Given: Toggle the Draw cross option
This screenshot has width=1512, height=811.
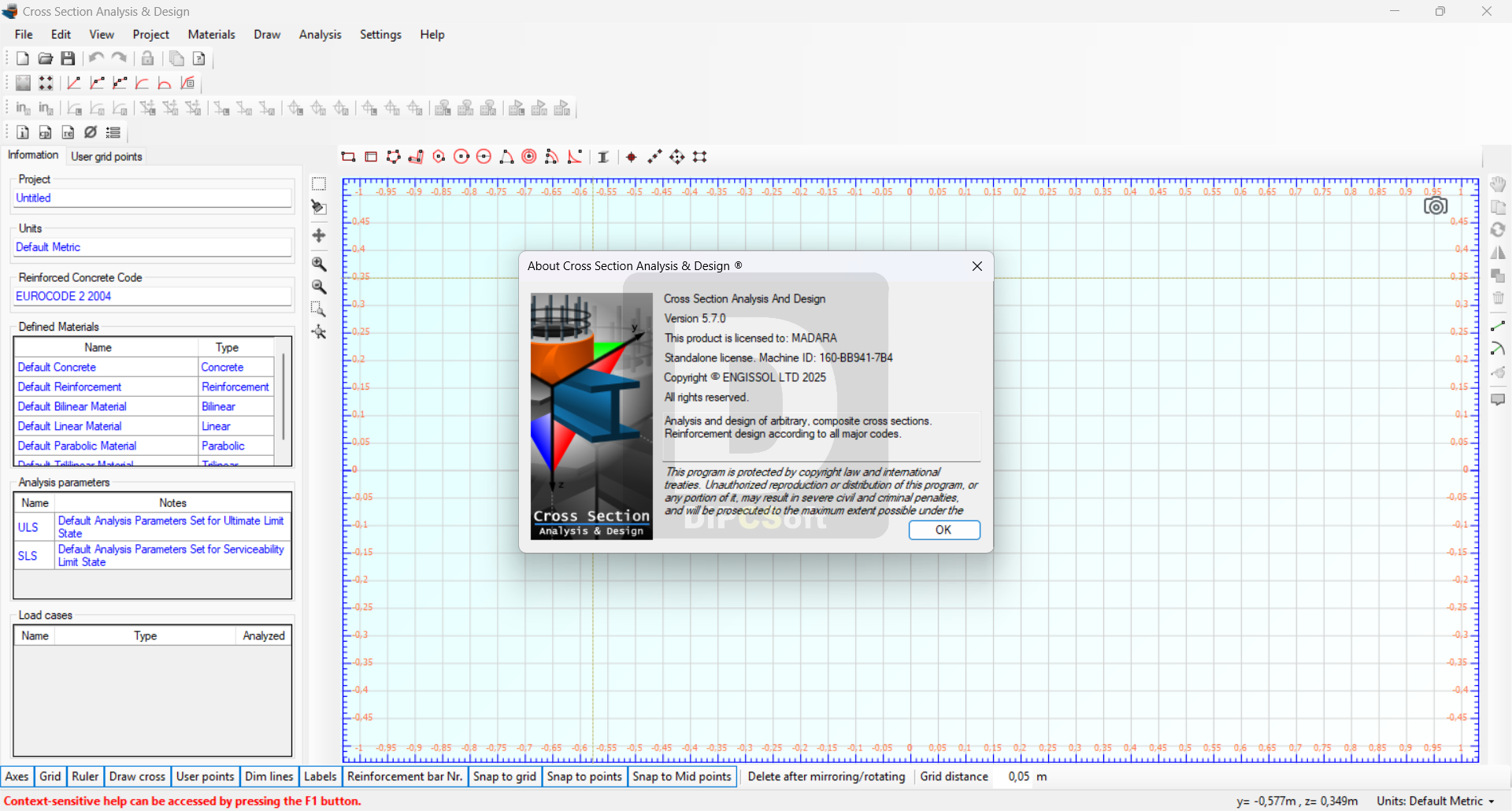Looking at the screenshot, I should tap(137, 776).
